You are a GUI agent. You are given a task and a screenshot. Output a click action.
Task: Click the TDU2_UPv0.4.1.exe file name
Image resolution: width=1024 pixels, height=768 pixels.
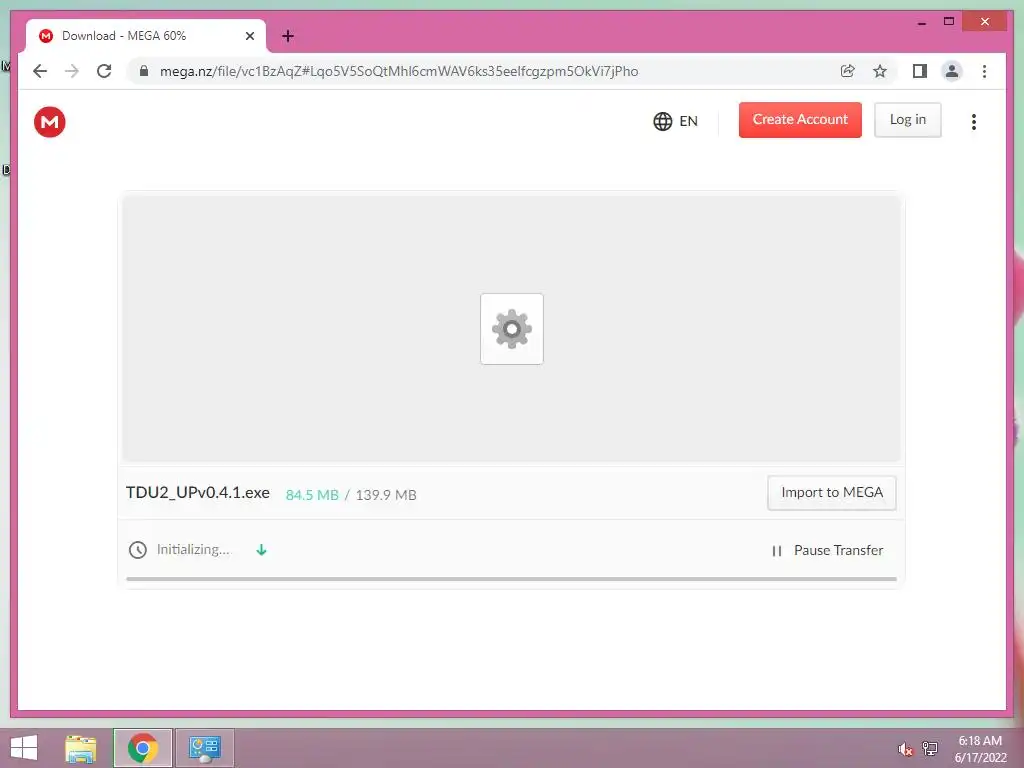197,493
